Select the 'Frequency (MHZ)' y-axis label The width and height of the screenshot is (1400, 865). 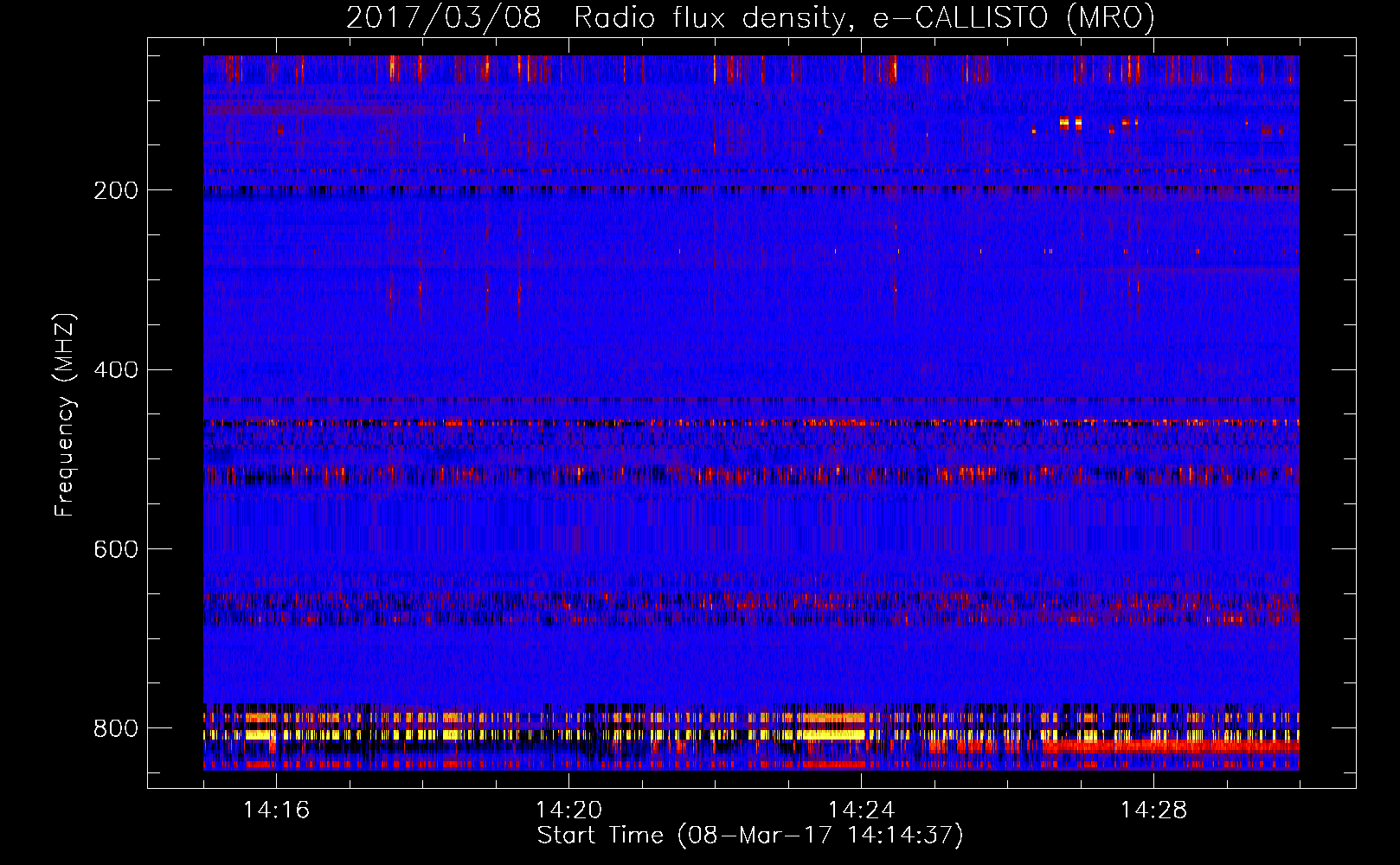tap(65, 415)
